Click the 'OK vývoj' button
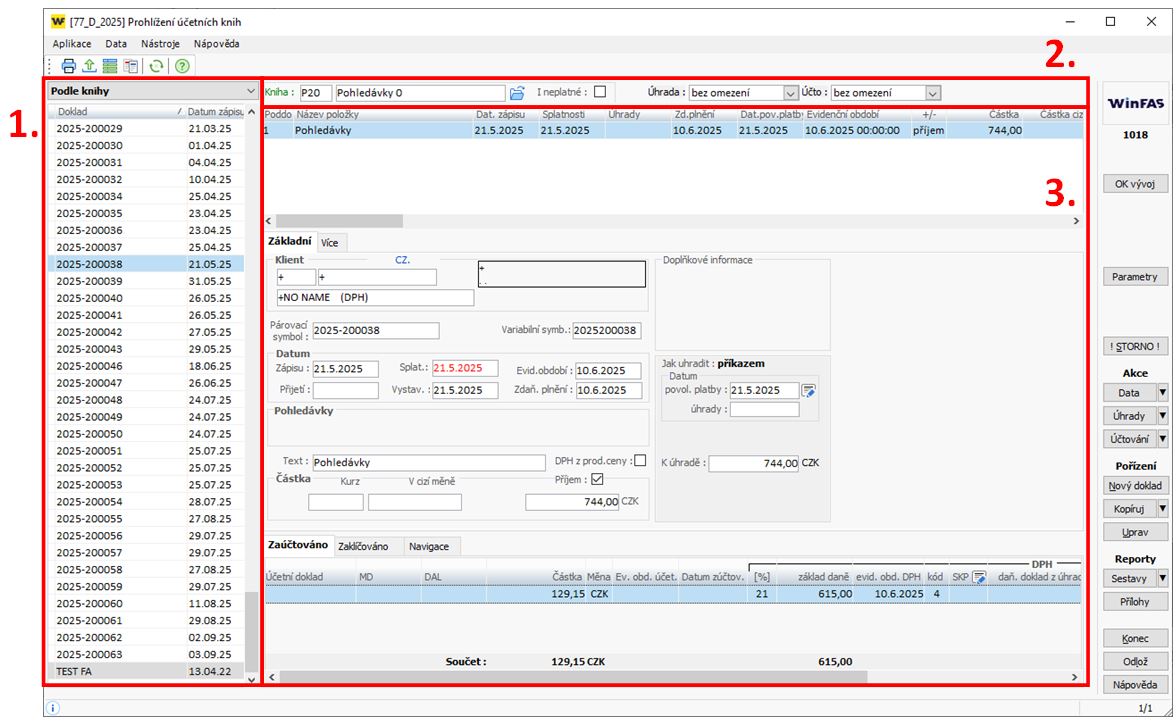Image resolution: width=1176 pixels, height=721 pixels. tap(1135, 184)
